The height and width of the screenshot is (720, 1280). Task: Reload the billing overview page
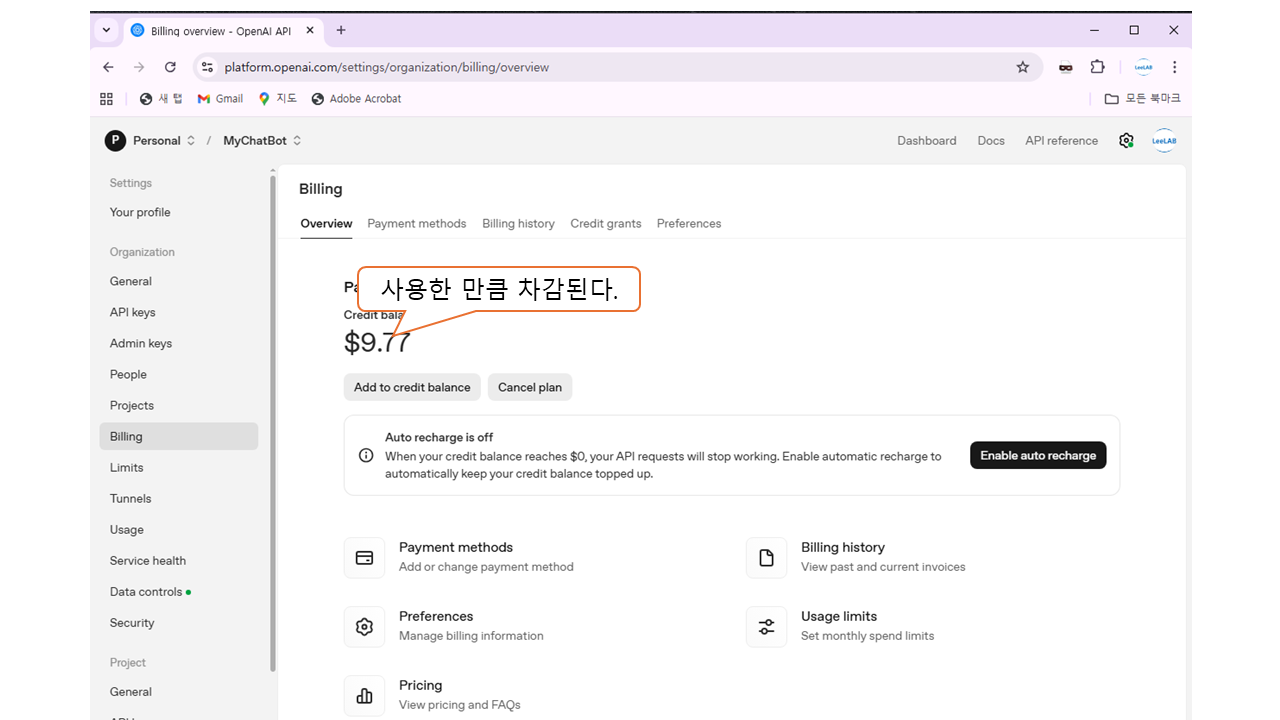170,67
